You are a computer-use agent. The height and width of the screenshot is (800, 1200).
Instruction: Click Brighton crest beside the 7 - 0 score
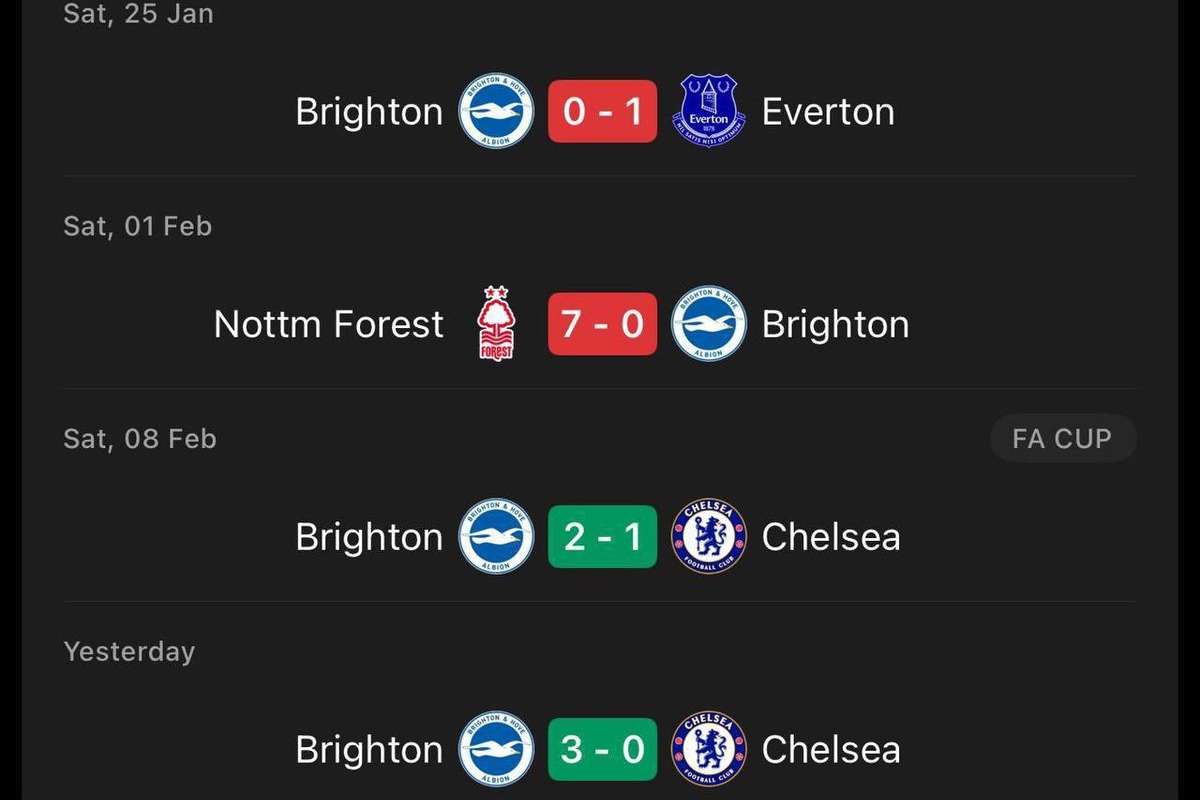coord(709,324)
